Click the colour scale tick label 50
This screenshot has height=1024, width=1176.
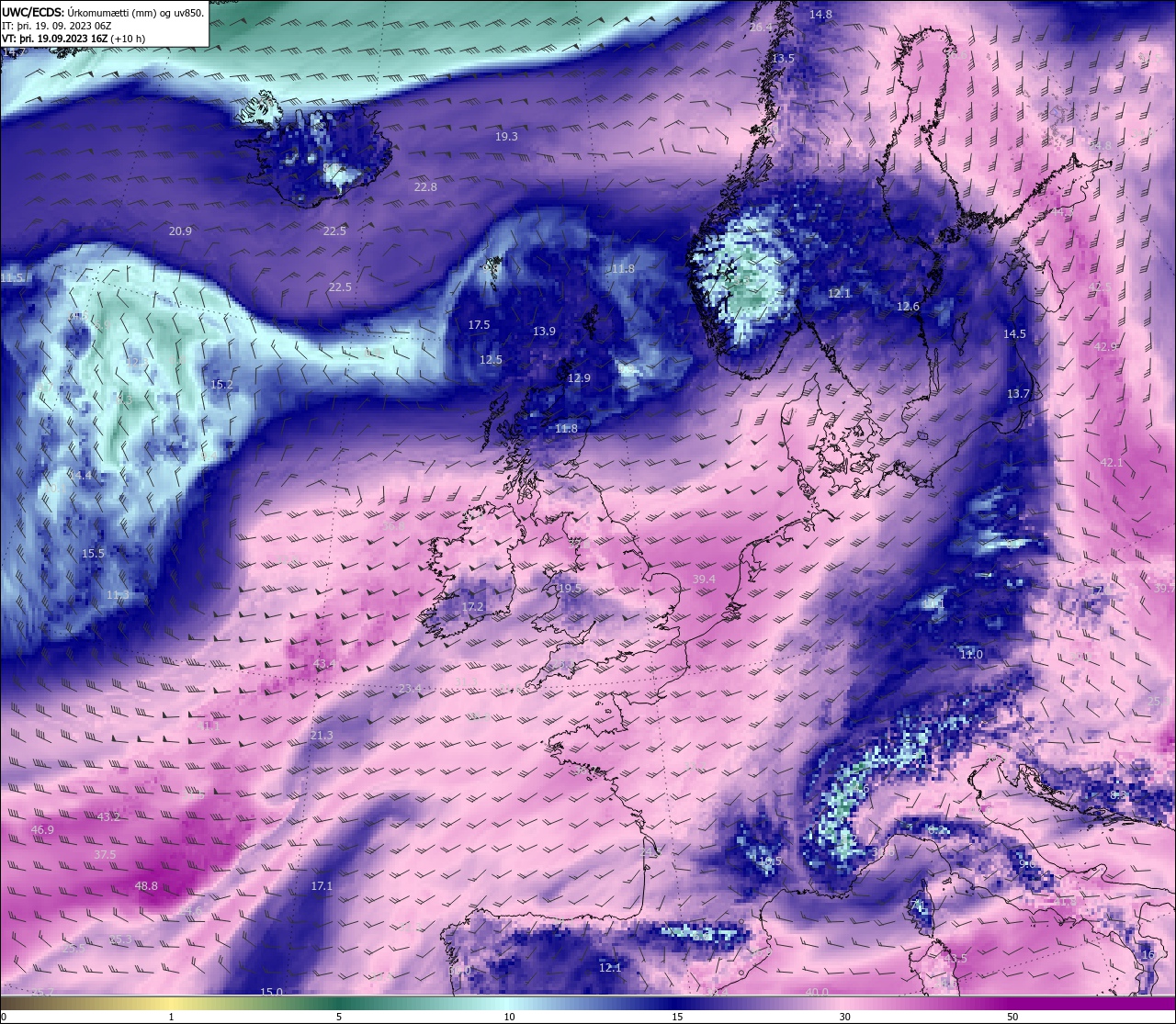[x=1012, y=1017]
